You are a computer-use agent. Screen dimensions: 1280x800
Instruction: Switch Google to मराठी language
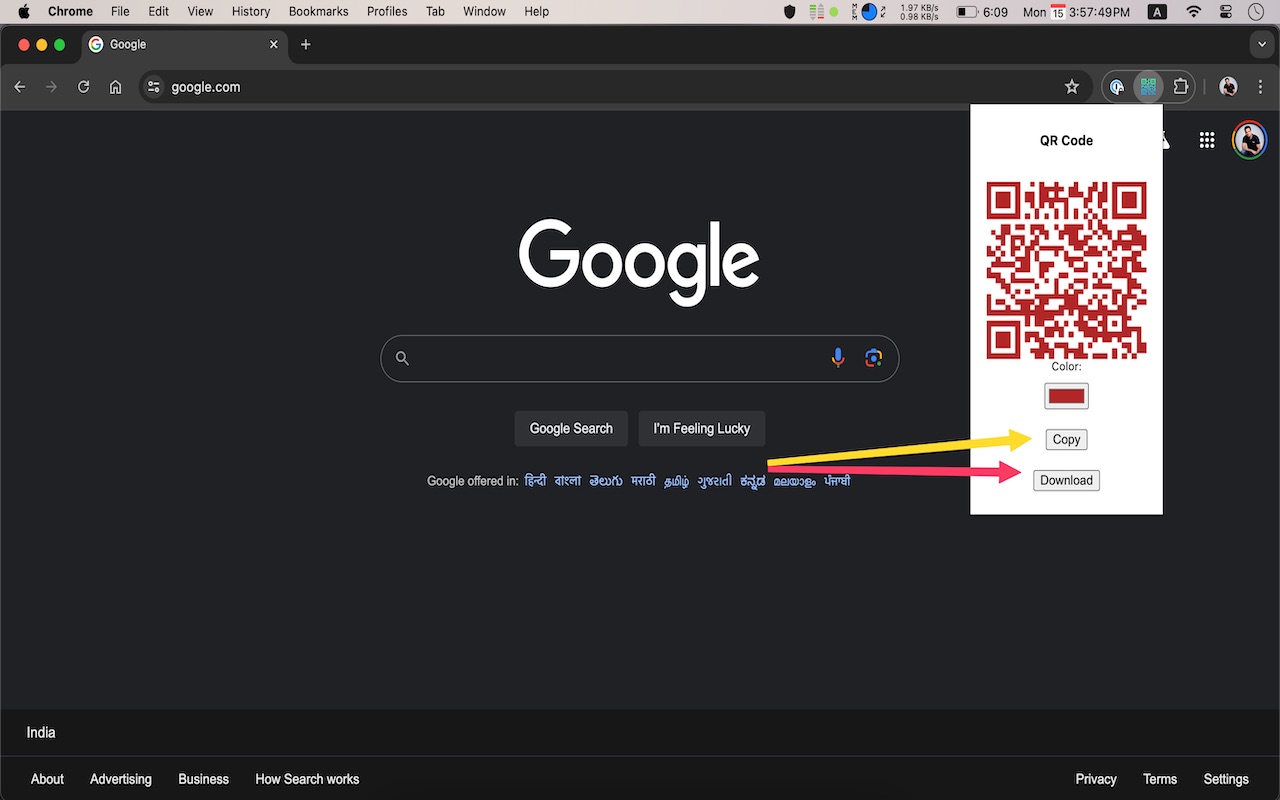point(643,481)
